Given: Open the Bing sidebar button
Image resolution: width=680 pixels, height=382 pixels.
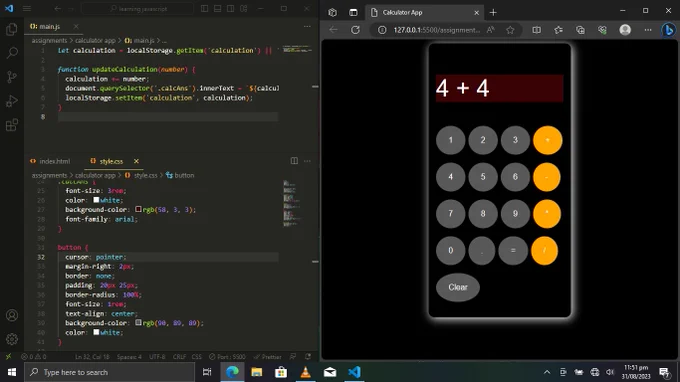Looking at the screenshot, I should point(668,30).
